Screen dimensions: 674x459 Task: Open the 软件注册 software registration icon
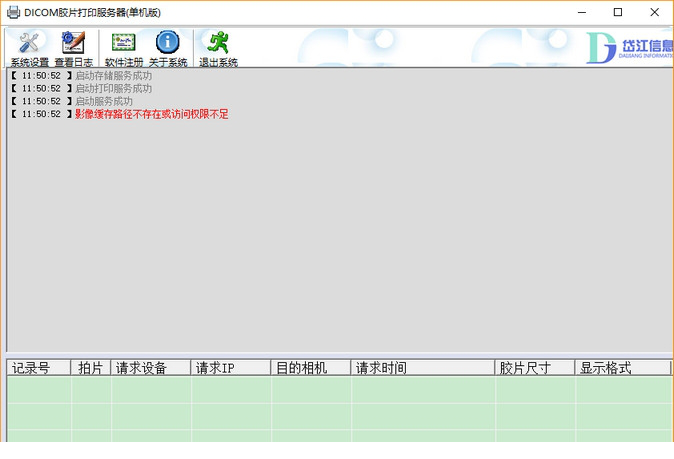(x=124, y=49)
